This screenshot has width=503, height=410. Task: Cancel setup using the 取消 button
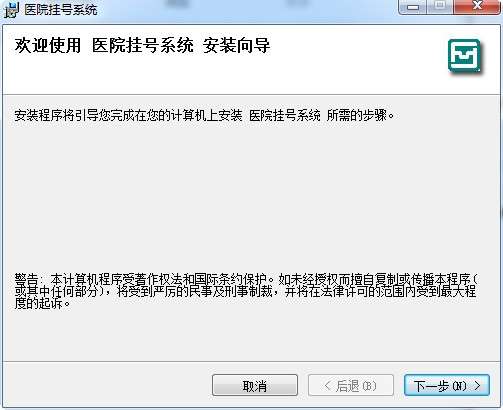255,386
